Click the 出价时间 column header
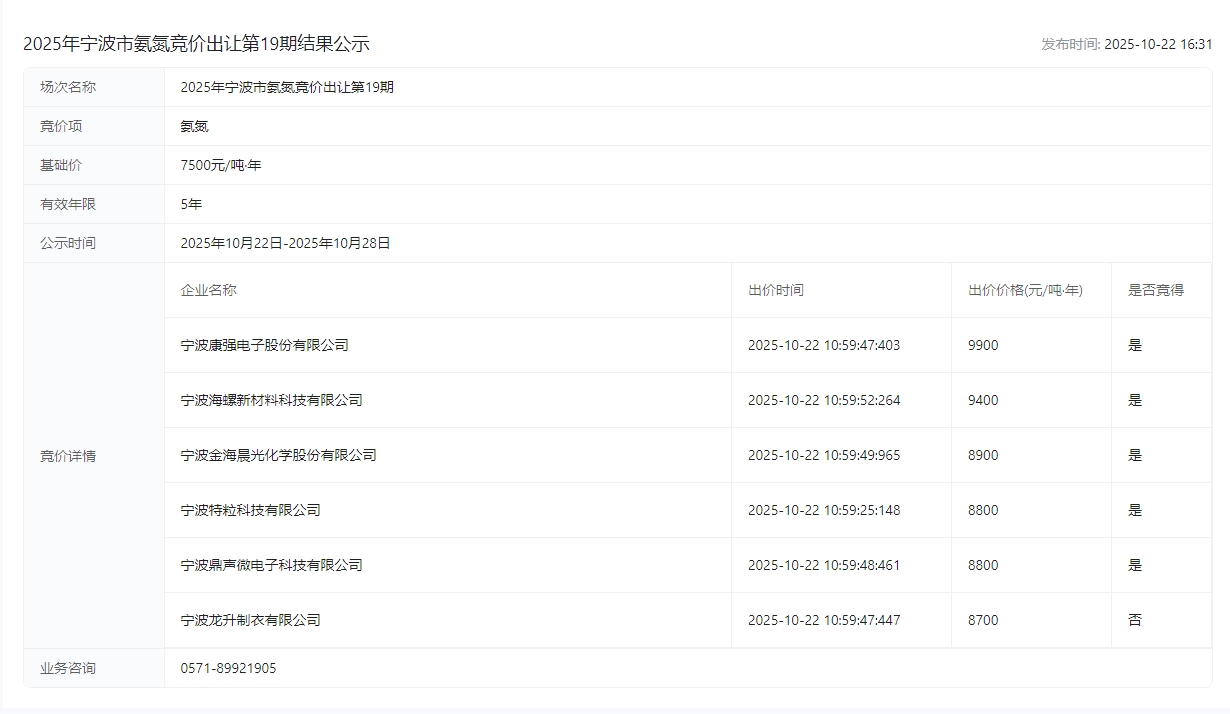The width and height of the screenshot is (1230, 714). 775,290
